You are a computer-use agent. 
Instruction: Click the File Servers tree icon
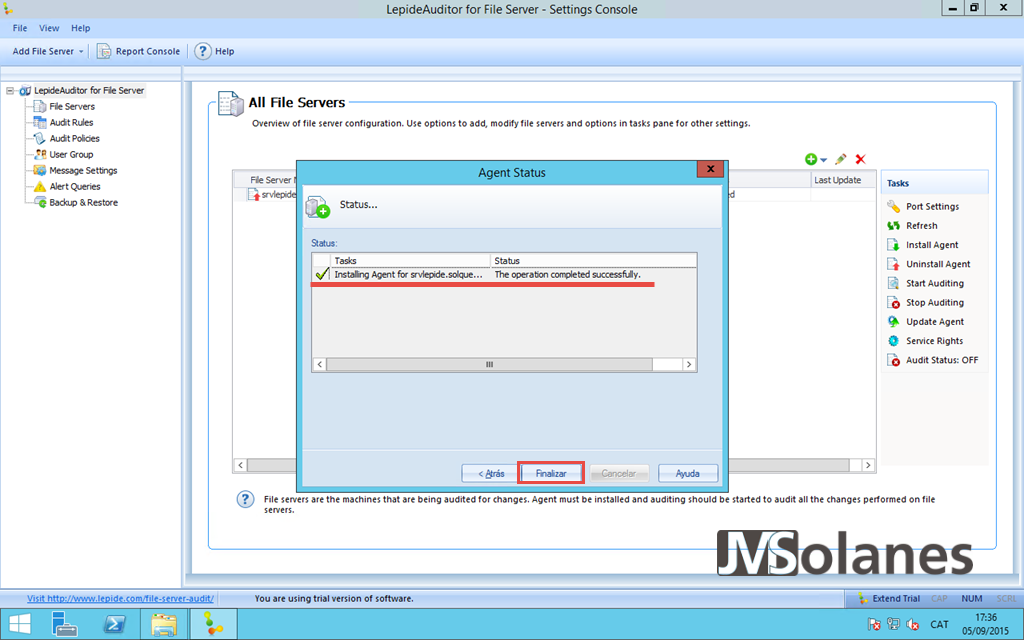40,106
